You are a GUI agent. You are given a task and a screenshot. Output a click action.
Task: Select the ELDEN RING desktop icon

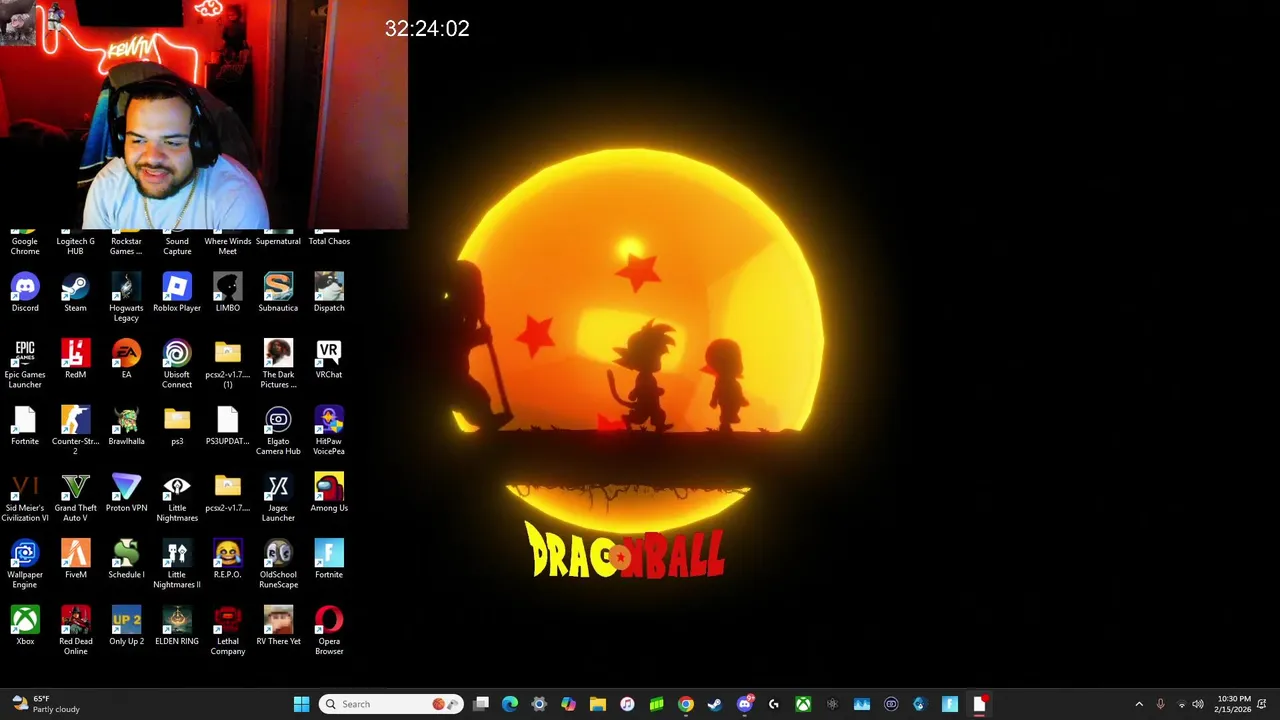[x=177, y=626]
